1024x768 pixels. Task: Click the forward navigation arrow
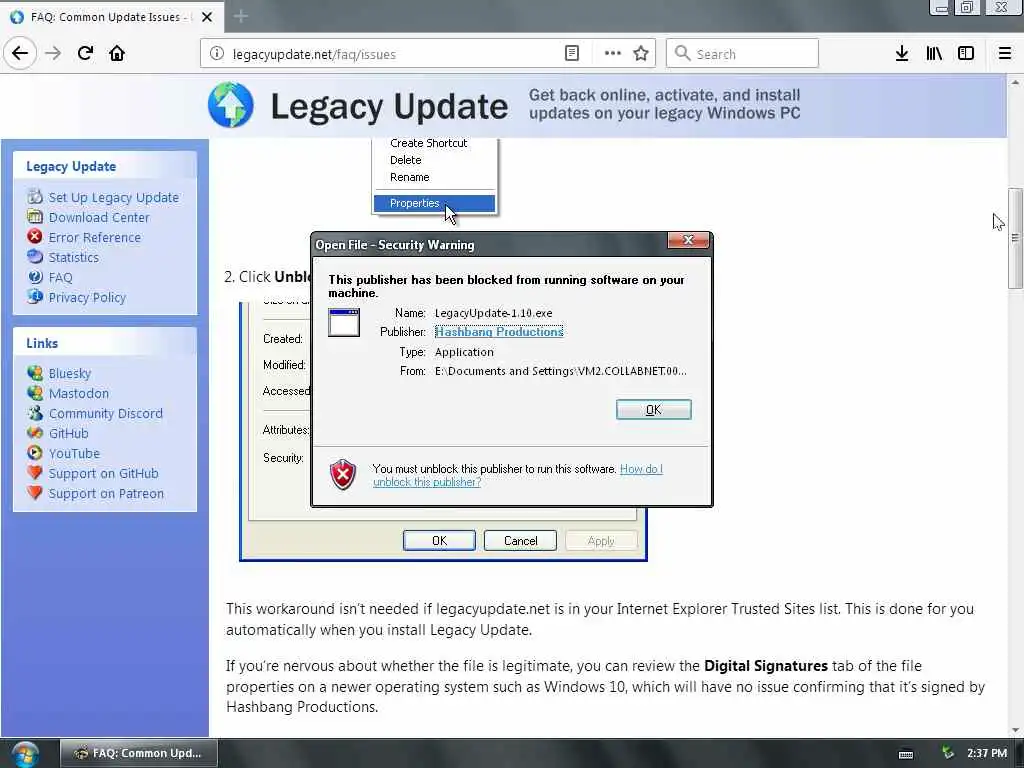pyautogui.click(x=53, y=54)
